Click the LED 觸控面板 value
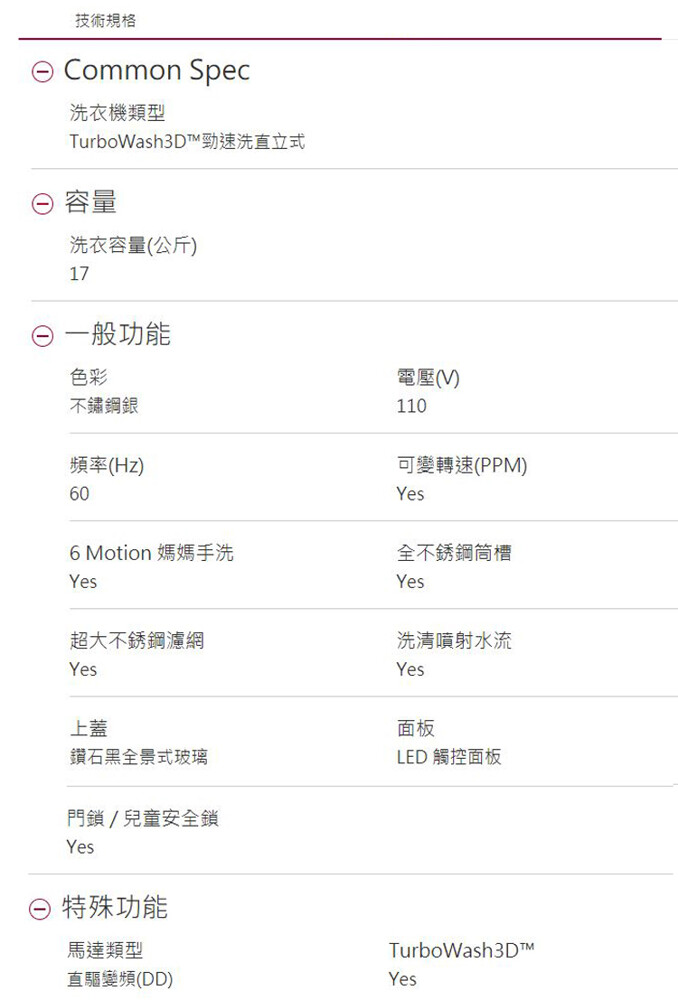Screen dimensions: 678x1000 (449, 757)
